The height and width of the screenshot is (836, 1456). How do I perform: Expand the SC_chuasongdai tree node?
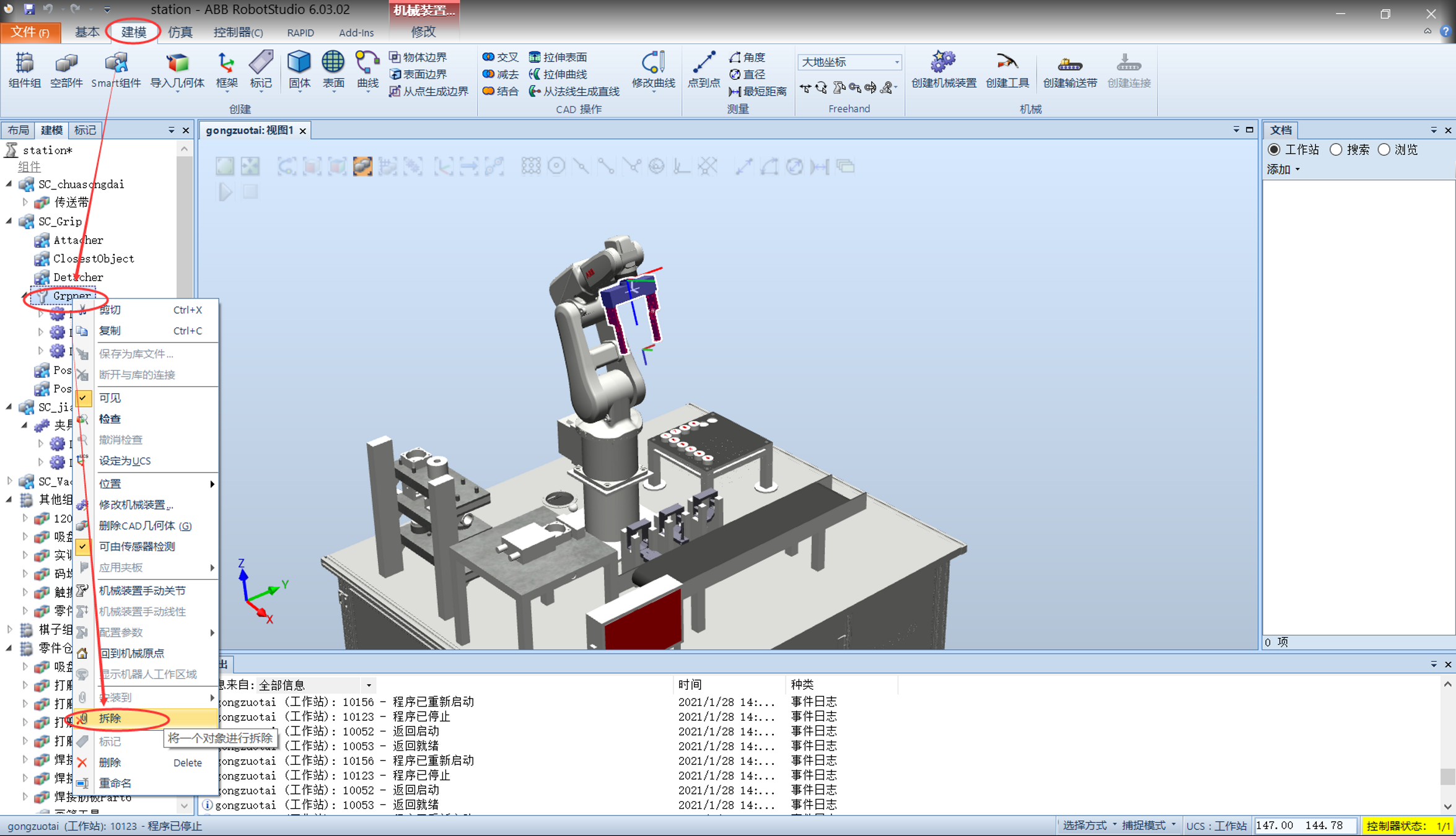[9, 184]
